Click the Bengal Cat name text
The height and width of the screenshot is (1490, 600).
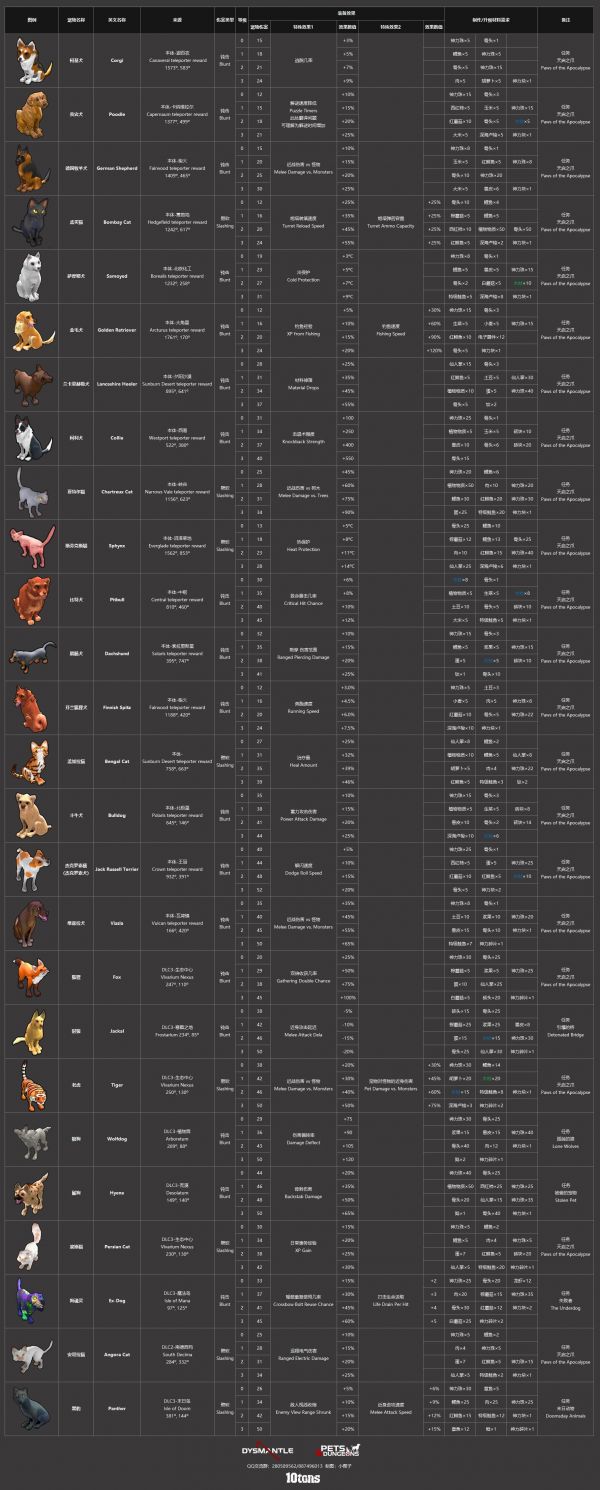(x=113, y=761)
